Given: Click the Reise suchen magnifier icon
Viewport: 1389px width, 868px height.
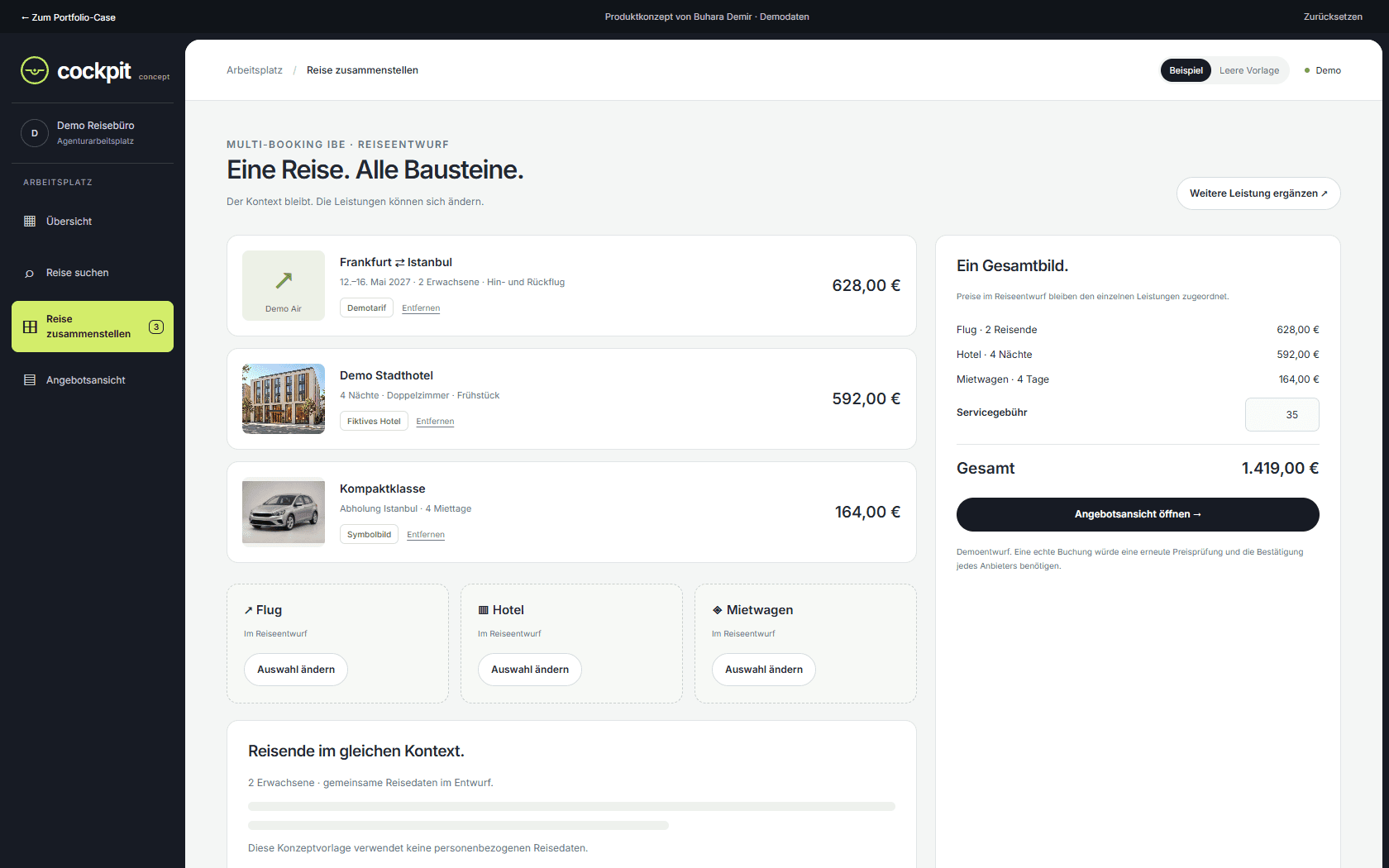Looking at the screenshot, I should pyautogui.click(x=30, y=274).
